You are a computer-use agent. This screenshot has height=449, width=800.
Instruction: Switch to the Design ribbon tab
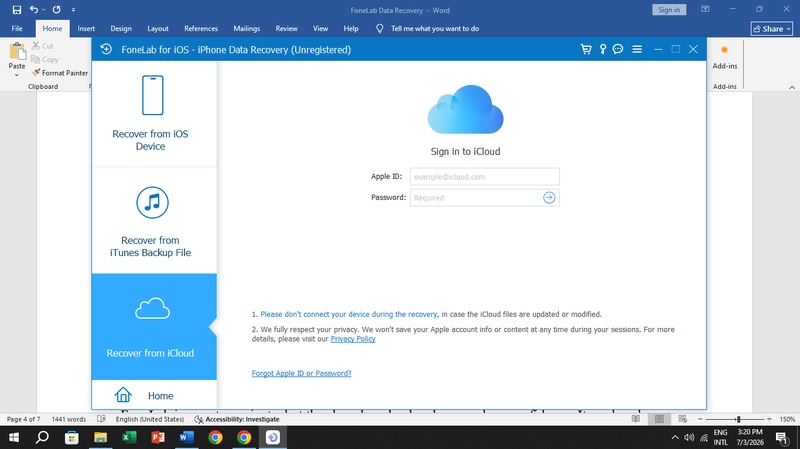(121, 29)
